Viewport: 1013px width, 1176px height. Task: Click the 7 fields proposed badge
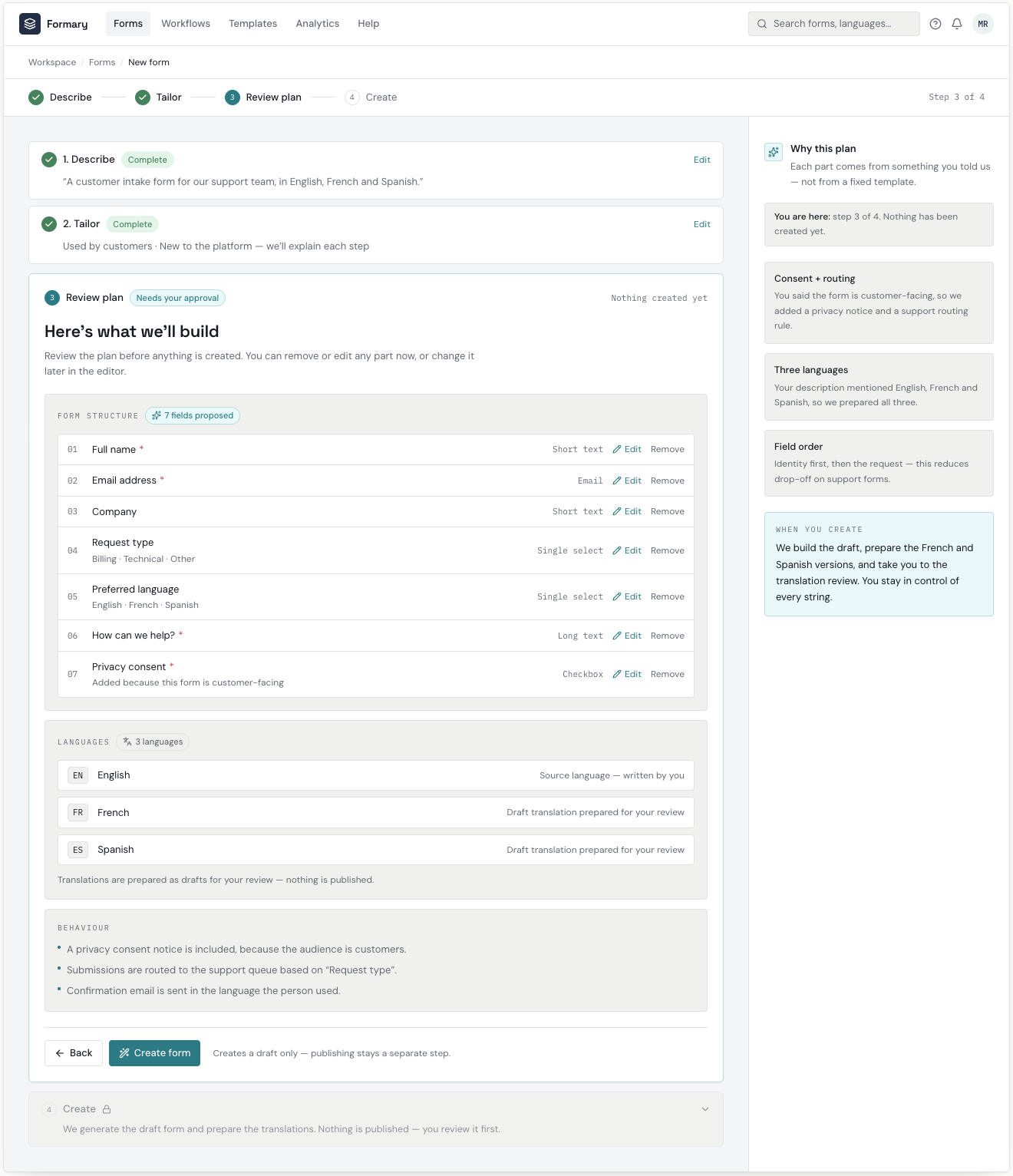coord(193,415)
